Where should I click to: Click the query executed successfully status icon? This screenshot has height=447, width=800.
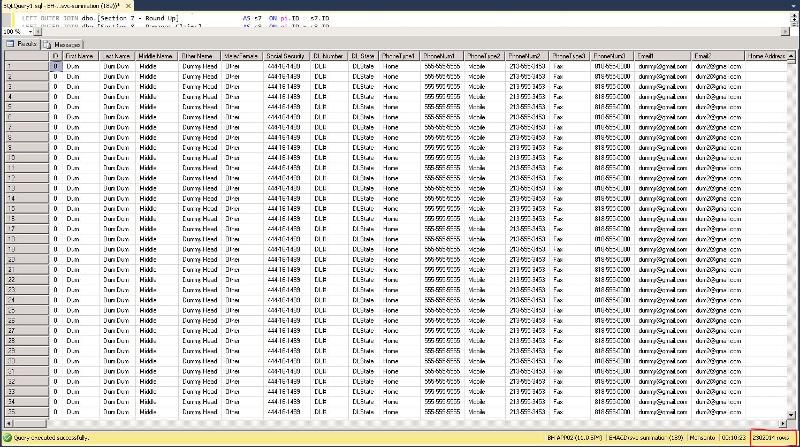7,438
